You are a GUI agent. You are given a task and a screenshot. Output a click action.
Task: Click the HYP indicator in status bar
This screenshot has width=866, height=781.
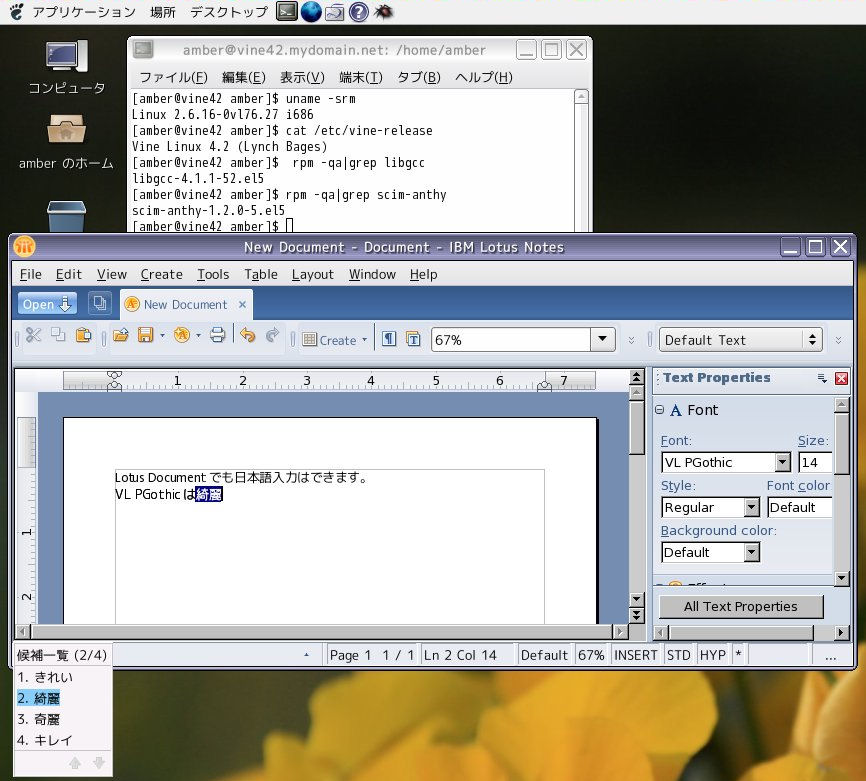point(712,655)
